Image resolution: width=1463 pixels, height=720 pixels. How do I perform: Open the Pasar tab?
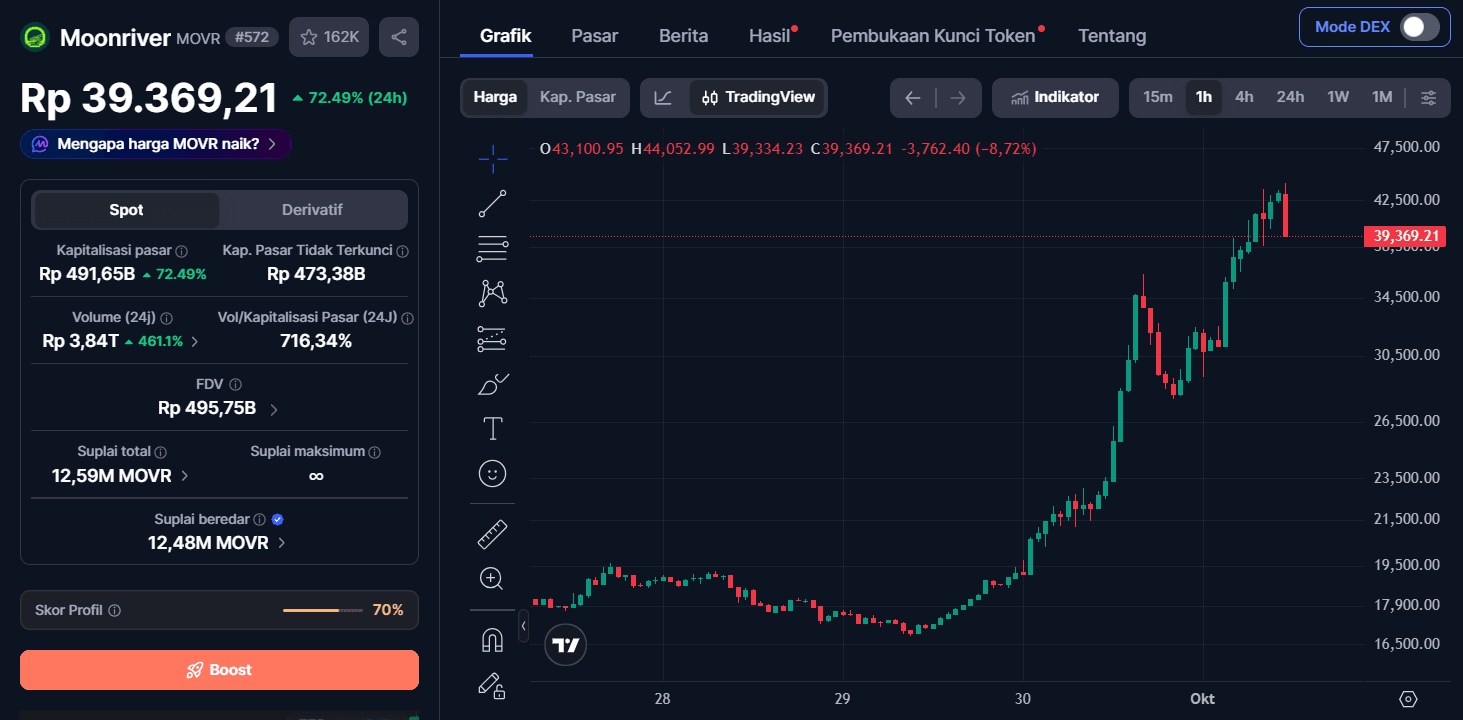pos(595,36)
